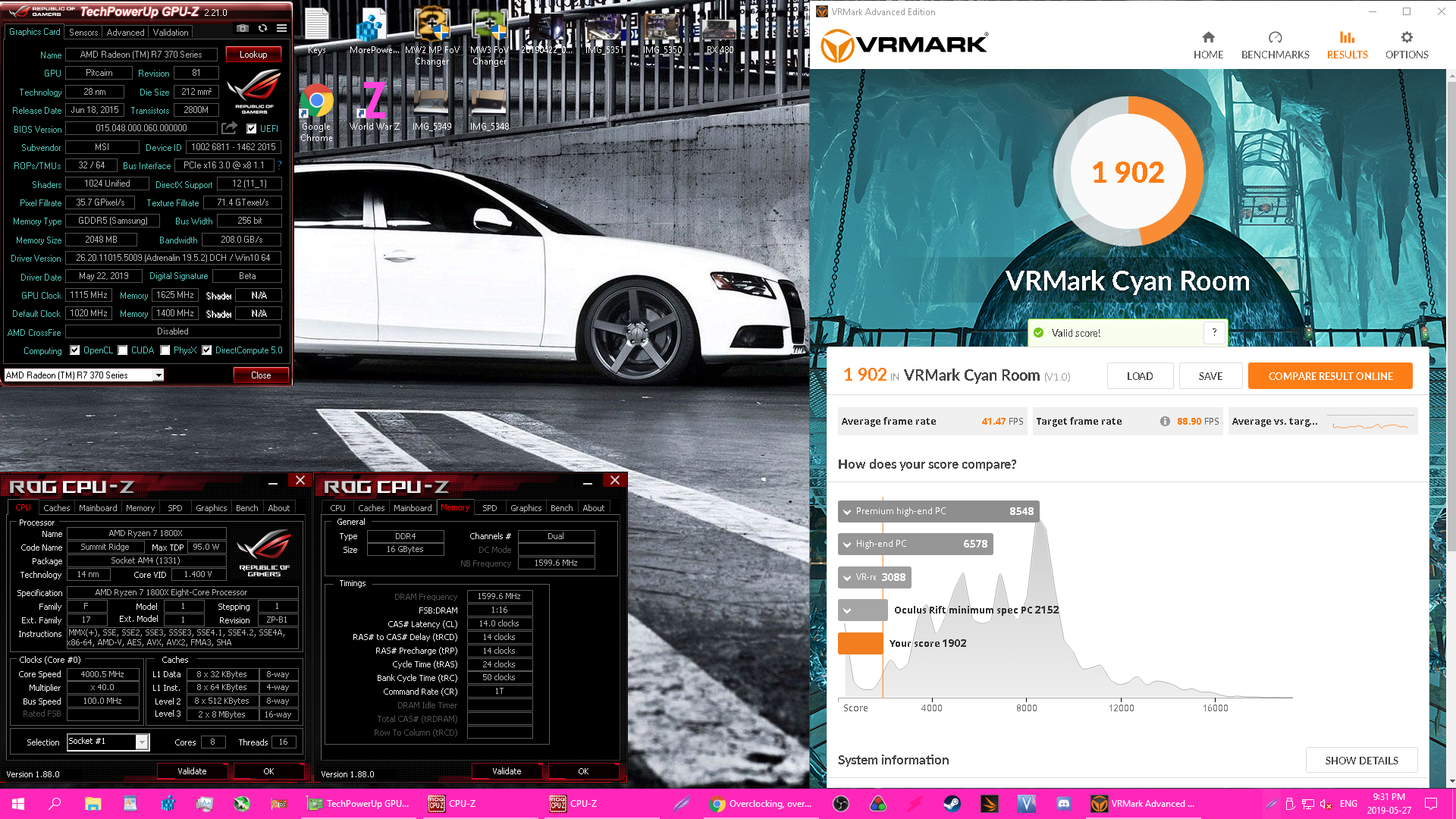Click VRMark SAVE button
The height and width of the screenshot is (819, 1456).
tap(1210, 376)
